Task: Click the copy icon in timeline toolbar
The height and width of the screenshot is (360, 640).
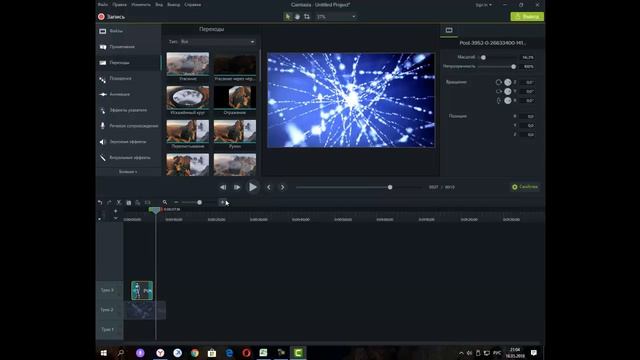Action: point(129,202)
